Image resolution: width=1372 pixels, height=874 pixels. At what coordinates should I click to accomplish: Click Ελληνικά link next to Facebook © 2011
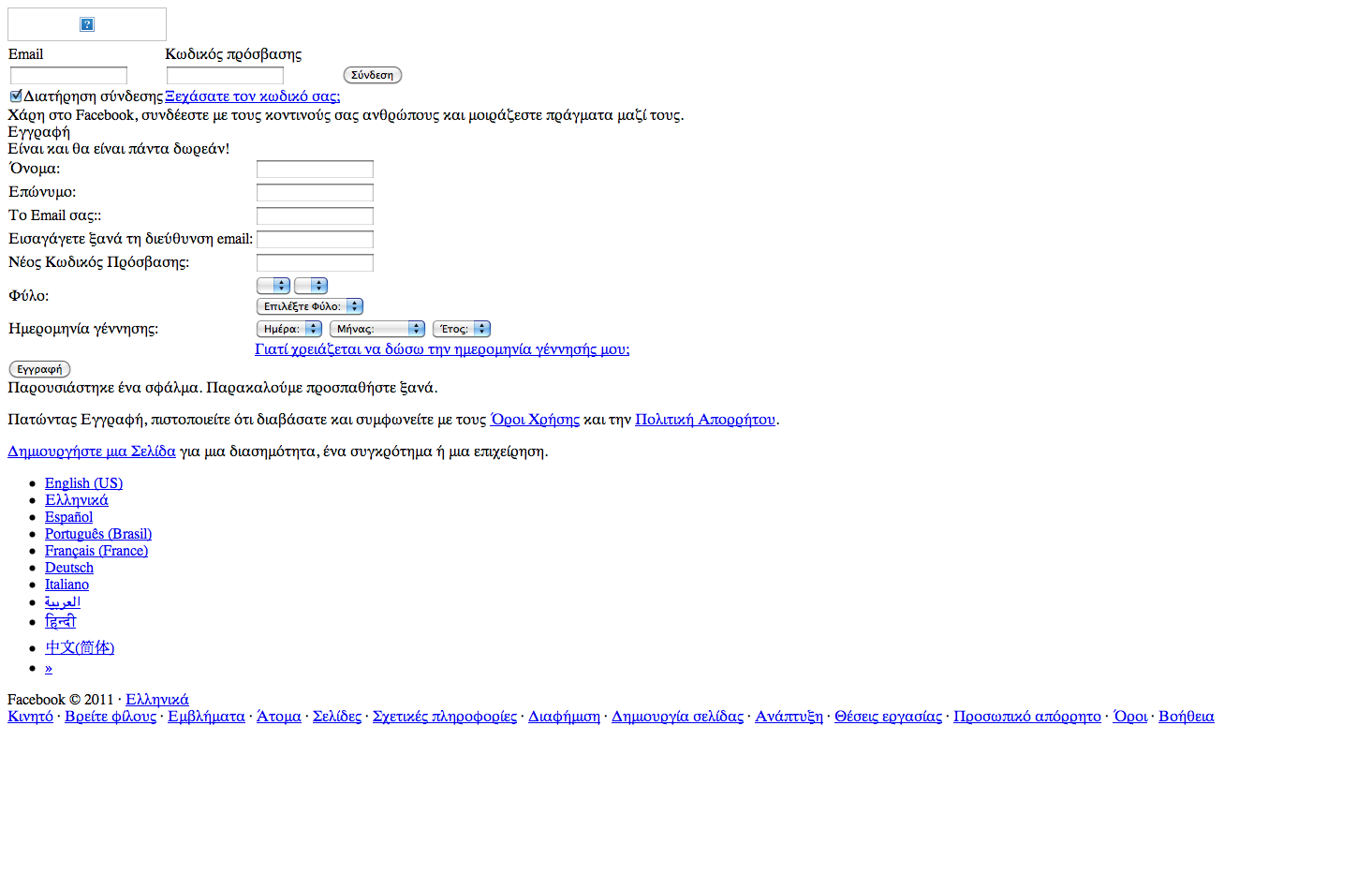(157, 700)
